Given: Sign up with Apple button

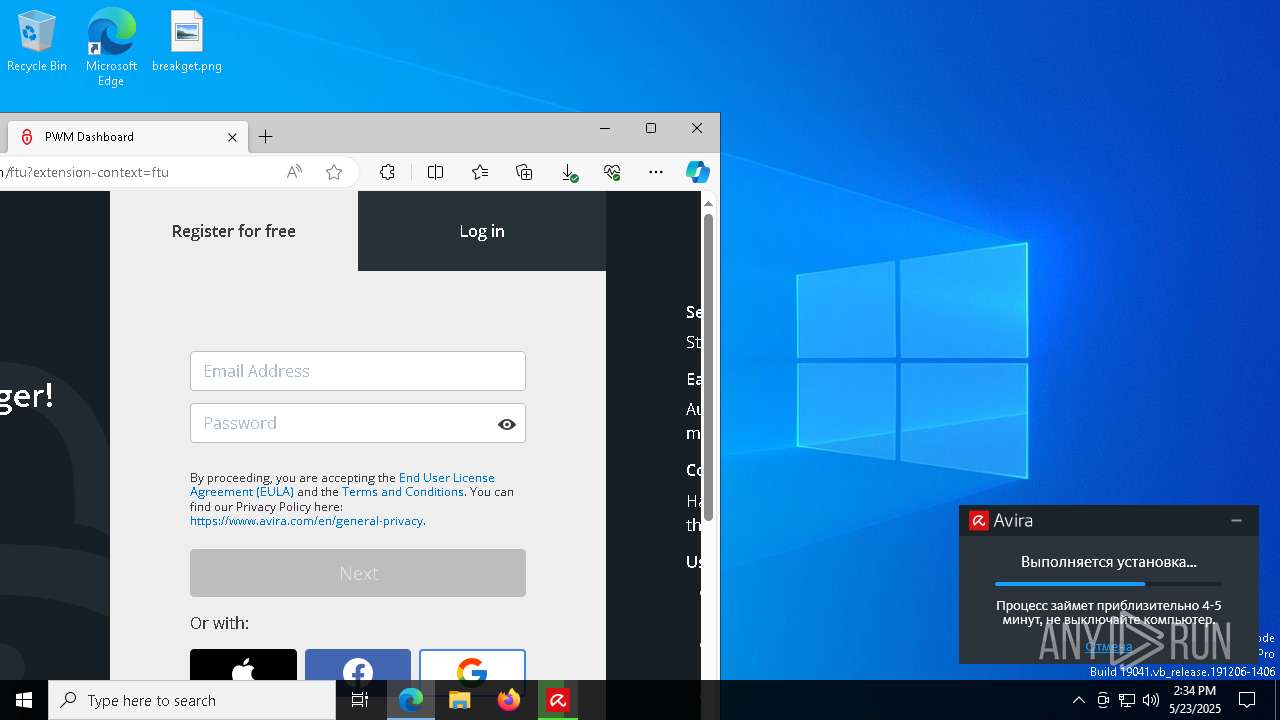Looking at the screenshot, I should 244,665.
